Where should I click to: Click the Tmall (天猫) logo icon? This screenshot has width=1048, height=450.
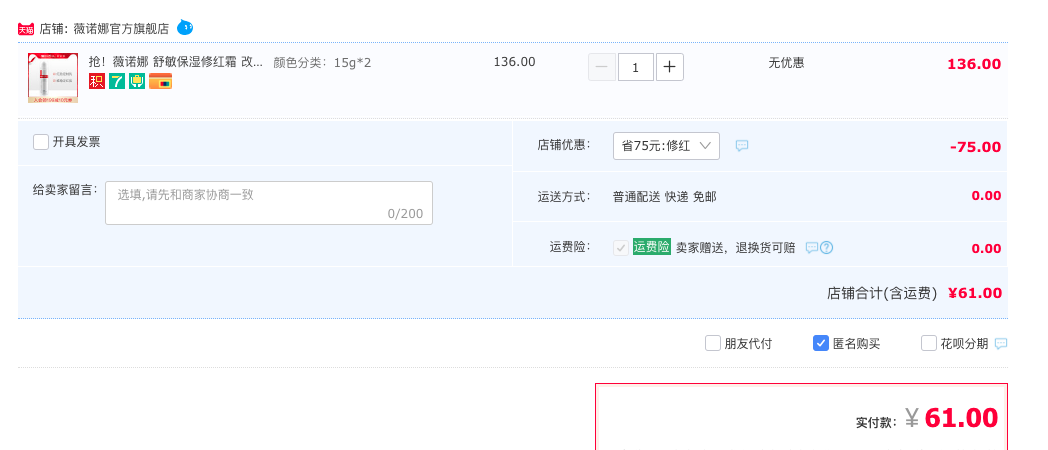pyautogui.click(x=25, y=29)
